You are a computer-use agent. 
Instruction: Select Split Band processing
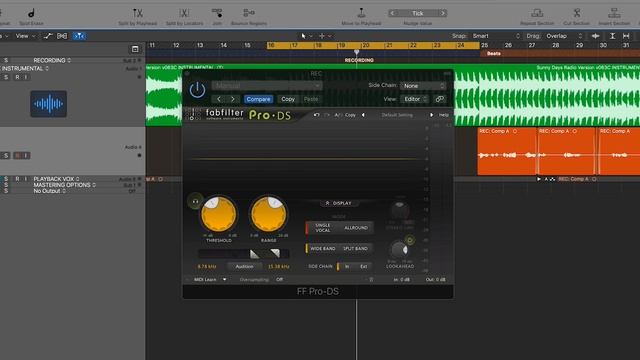pos(356,248)
